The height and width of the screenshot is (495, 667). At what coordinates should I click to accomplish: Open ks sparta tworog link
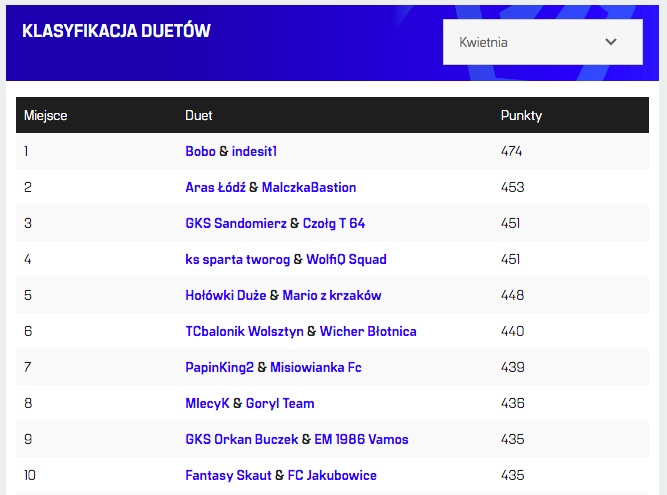tap(237, 259)
